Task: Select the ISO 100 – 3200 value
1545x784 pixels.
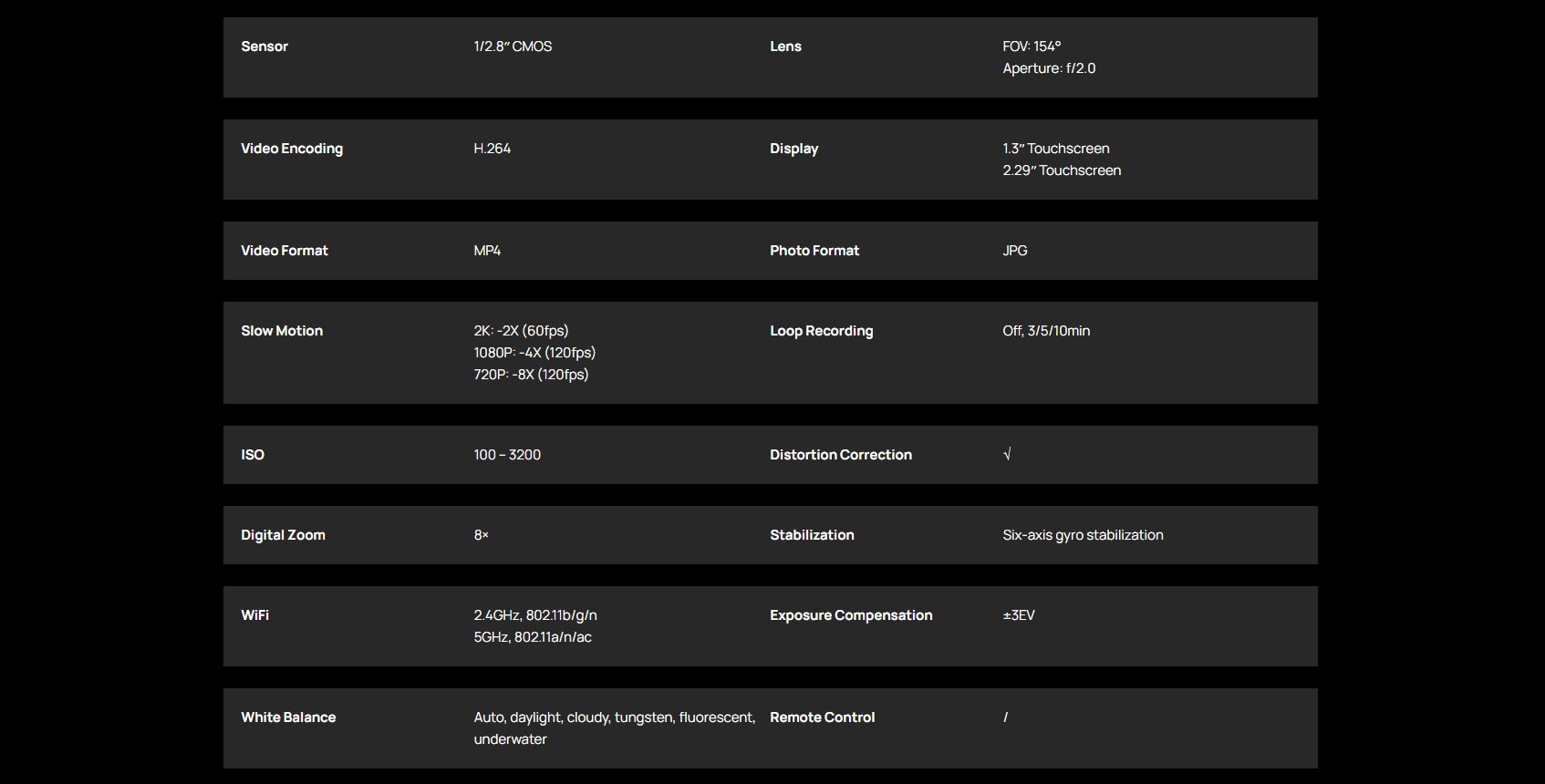Action: 507,455
